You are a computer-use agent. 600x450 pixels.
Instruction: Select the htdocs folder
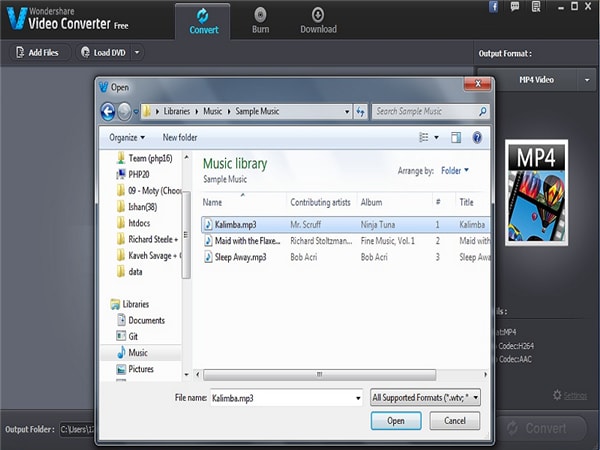[134, 223]
